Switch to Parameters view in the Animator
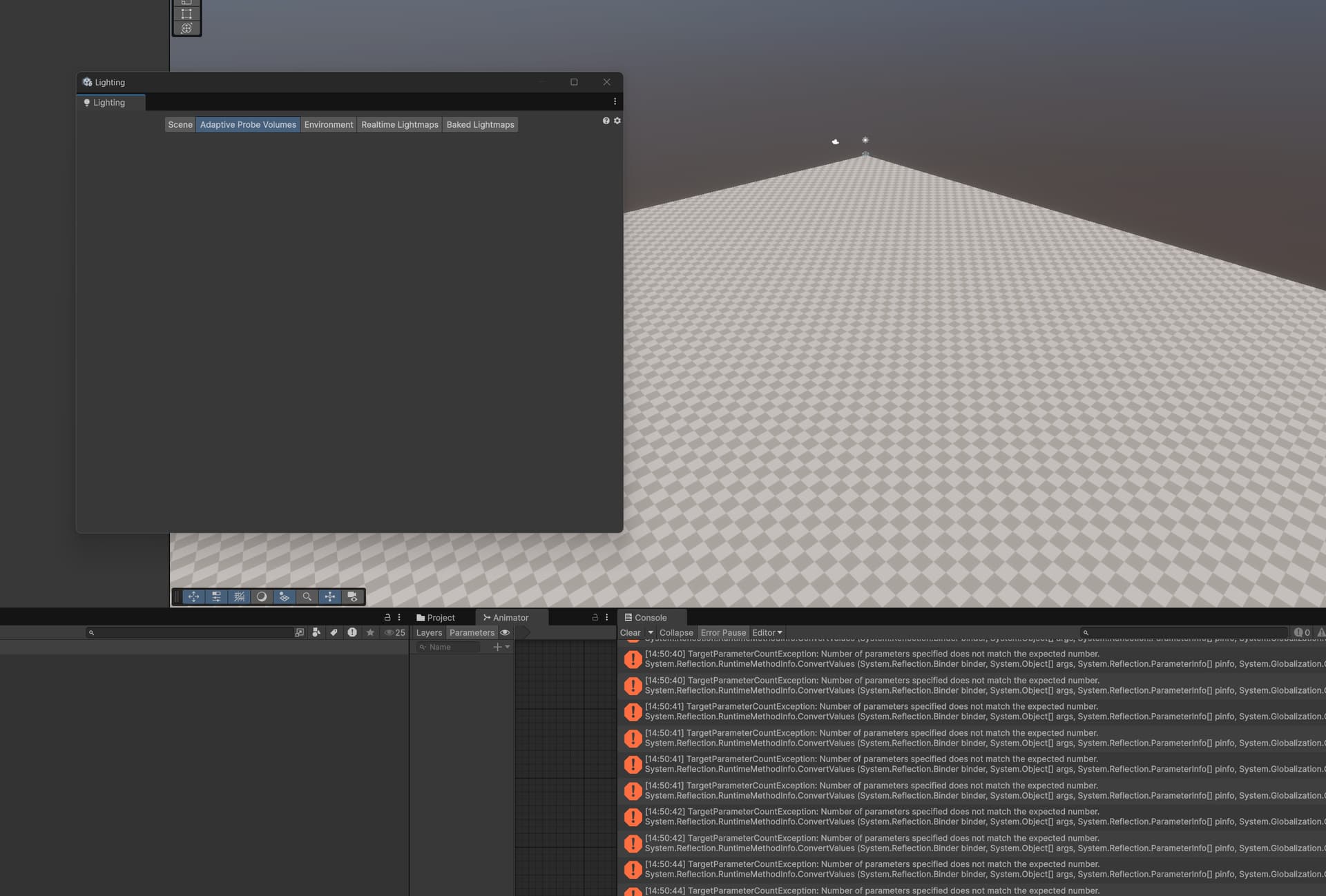This screenshot has width=1326, height=896. 472,632
